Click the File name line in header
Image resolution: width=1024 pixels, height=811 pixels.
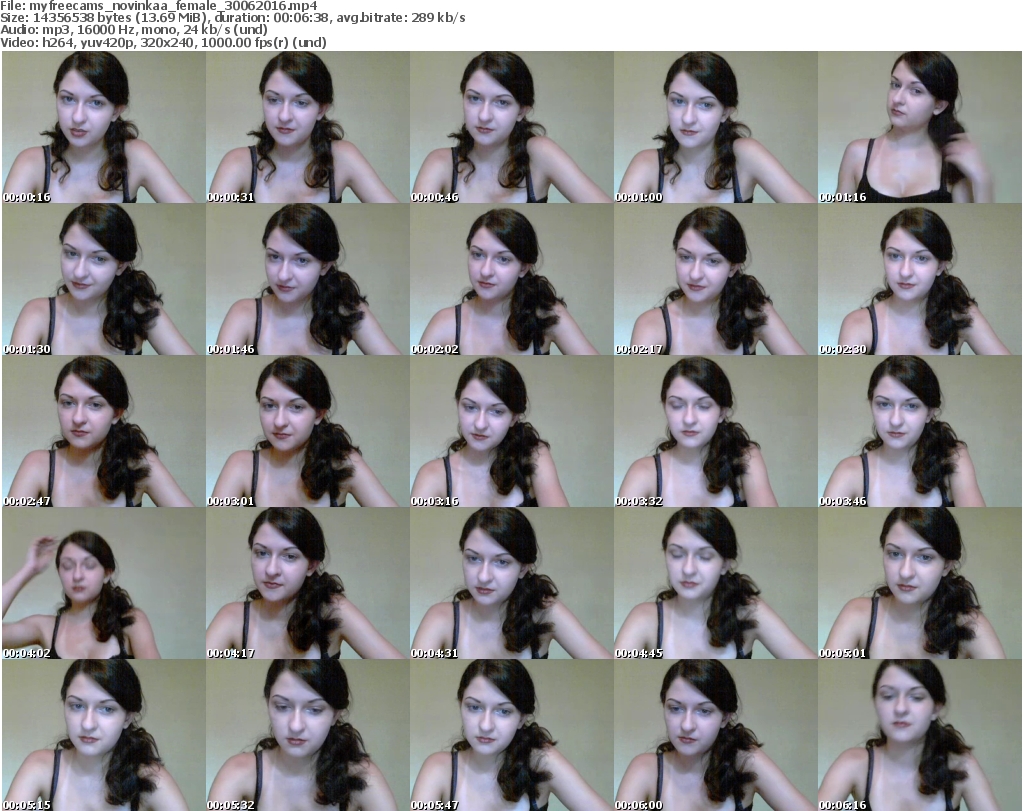[x=159, y=6]
